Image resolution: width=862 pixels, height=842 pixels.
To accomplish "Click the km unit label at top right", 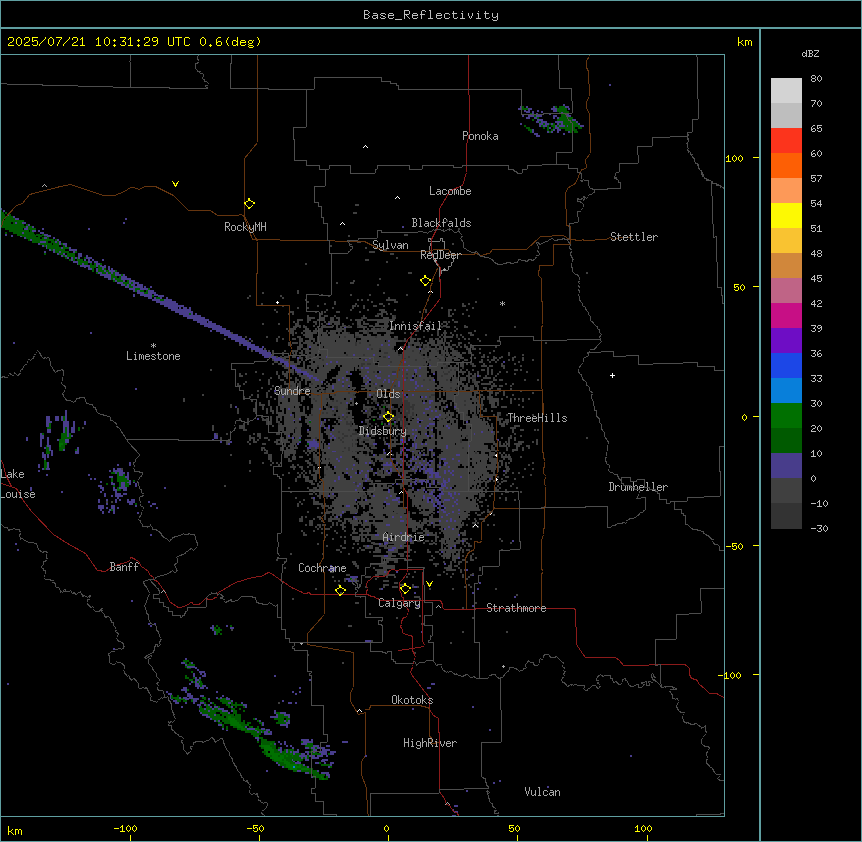I will coord(745,42).
